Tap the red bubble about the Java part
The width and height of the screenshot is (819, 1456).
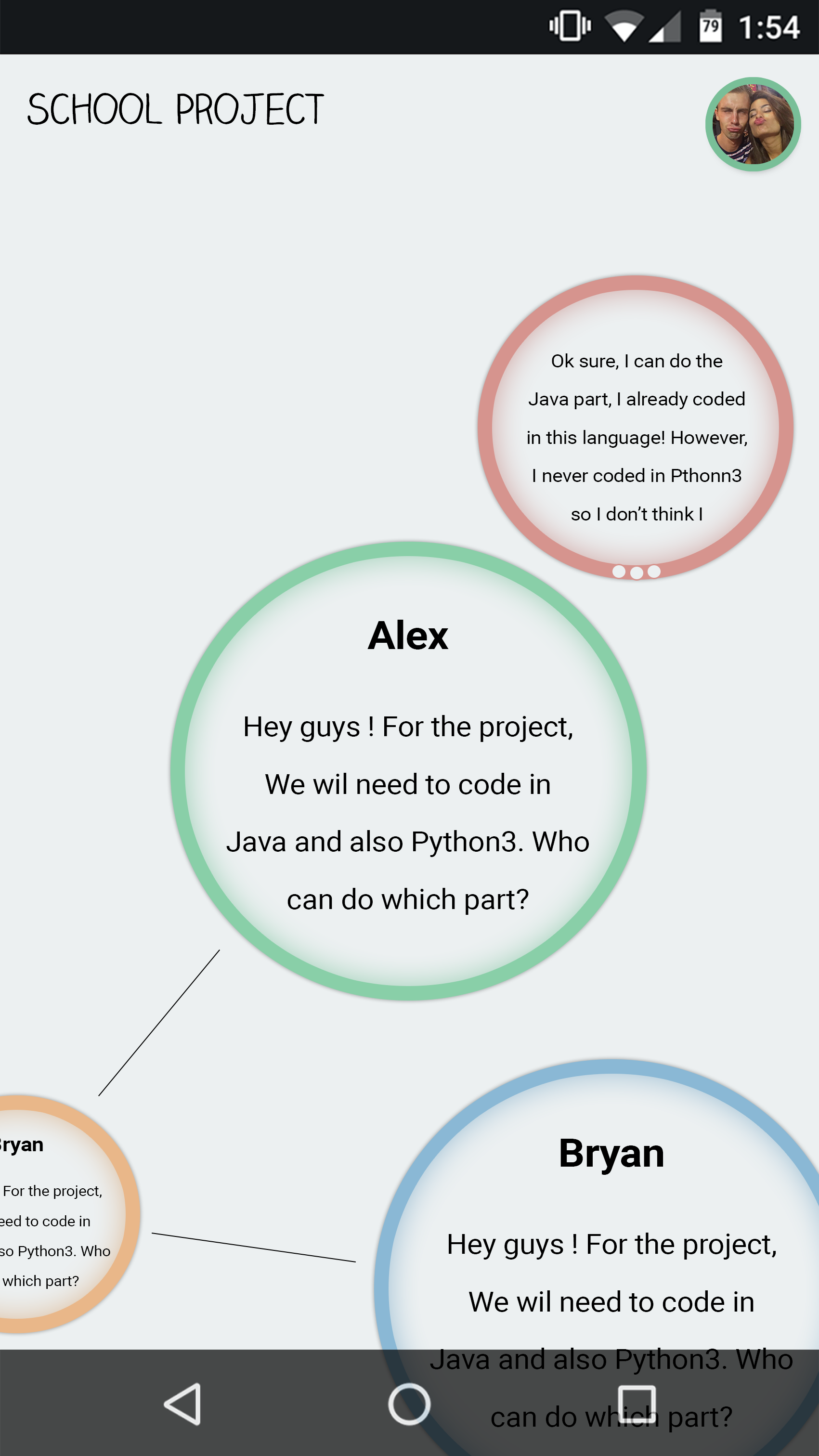(x=636, y=427)
